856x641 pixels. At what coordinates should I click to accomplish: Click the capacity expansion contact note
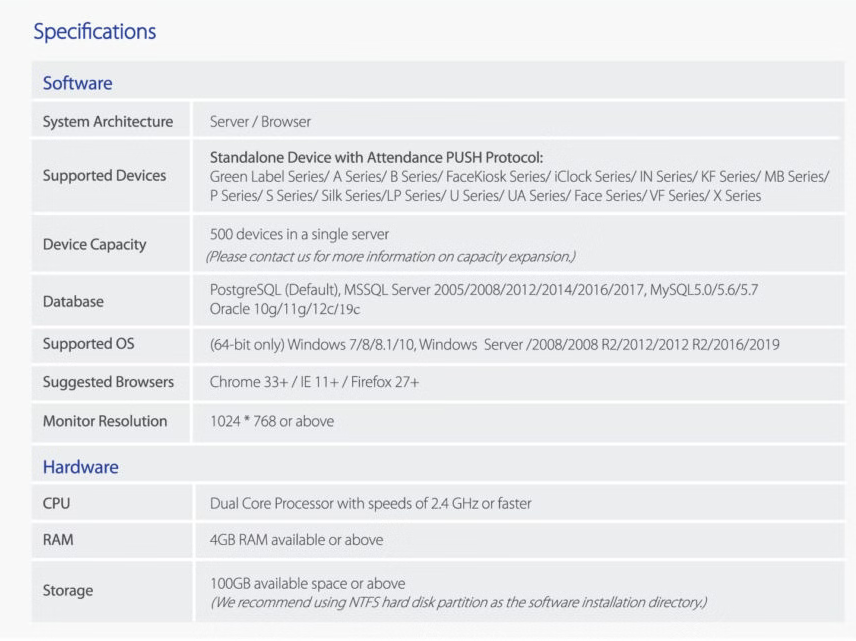tap(390, 256)
